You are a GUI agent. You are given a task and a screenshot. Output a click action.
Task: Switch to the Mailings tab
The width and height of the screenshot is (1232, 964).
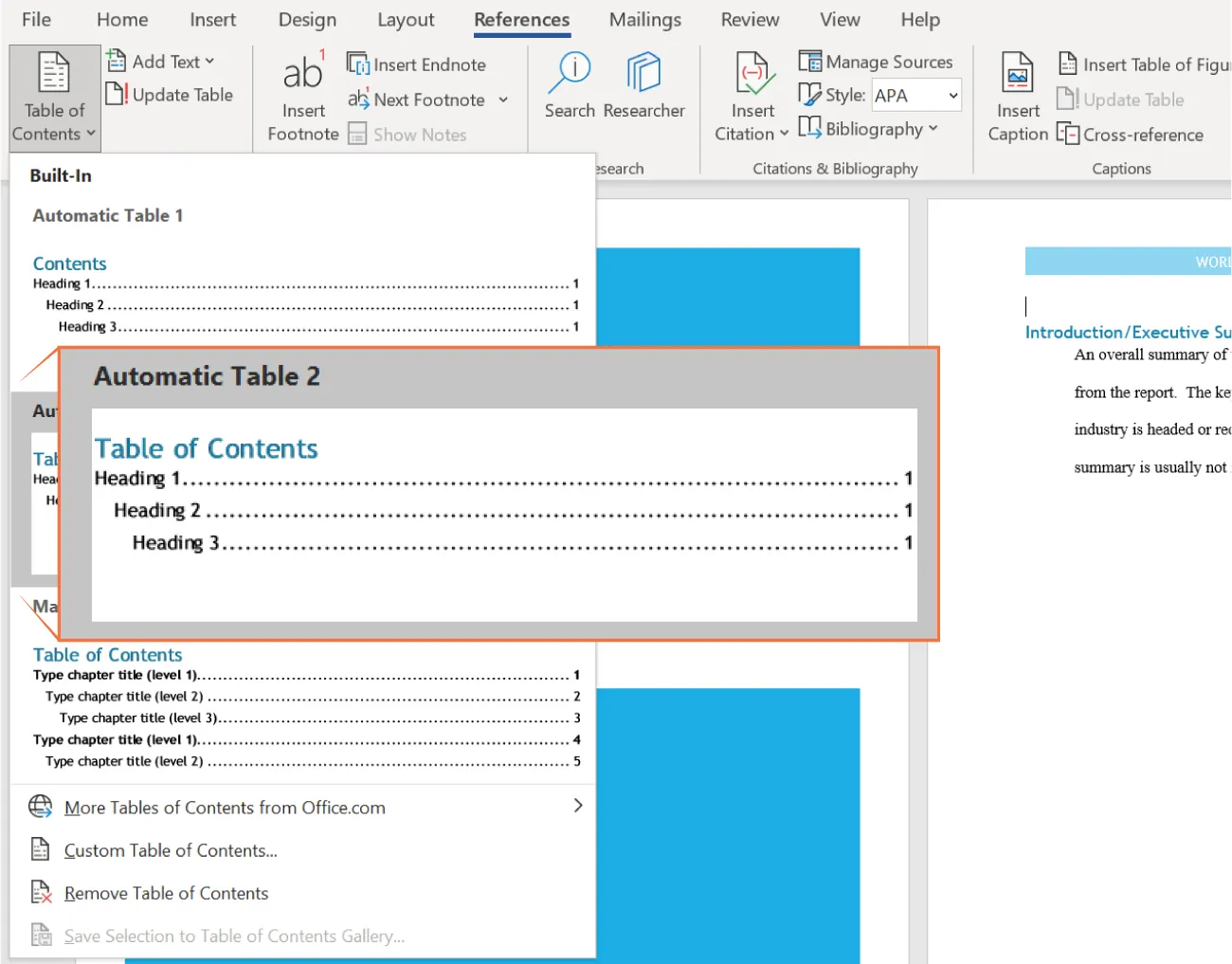[645, 19]
